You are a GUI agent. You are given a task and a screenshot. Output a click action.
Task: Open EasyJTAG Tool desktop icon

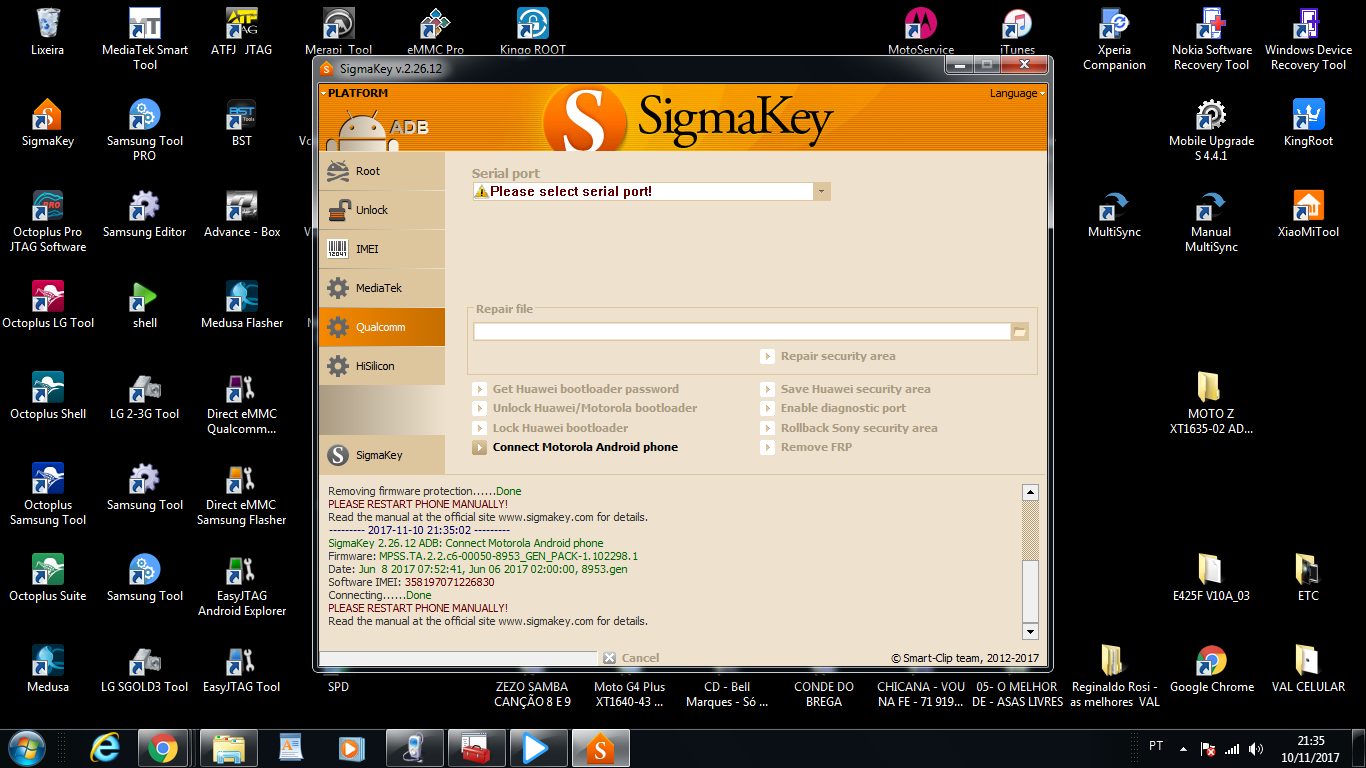pos(242,670)
